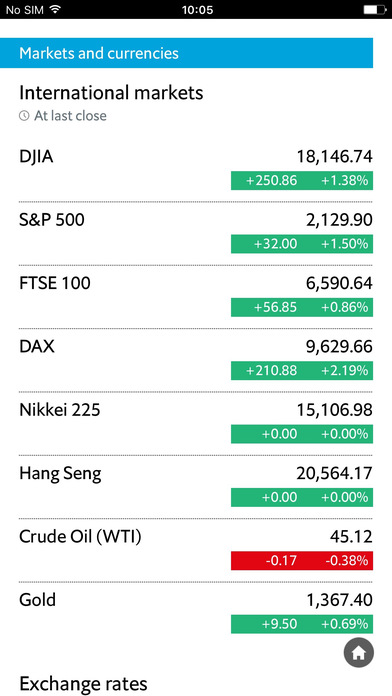Open the DAX index entry
The height and width of the screenshot is (696, 392).
[x=196, y=360]
